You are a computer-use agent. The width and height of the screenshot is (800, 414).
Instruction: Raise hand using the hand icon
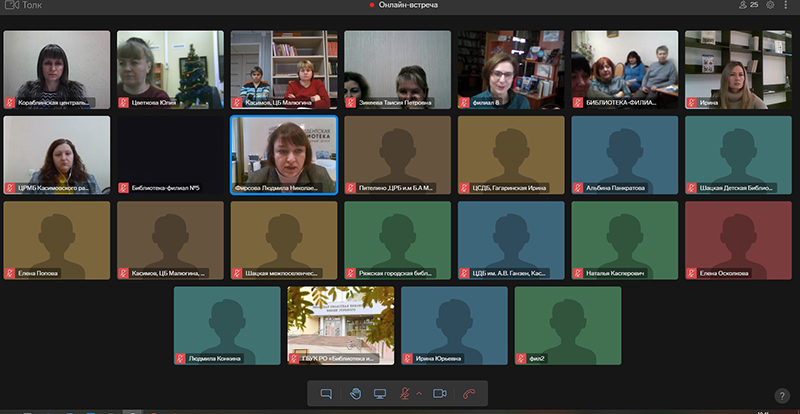click(354, 394)
